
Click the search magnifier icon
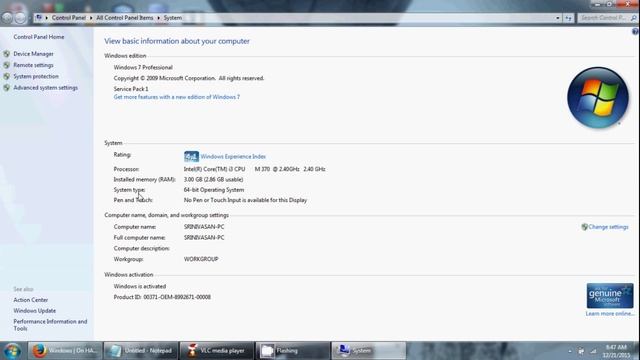[x=633, y=18]
